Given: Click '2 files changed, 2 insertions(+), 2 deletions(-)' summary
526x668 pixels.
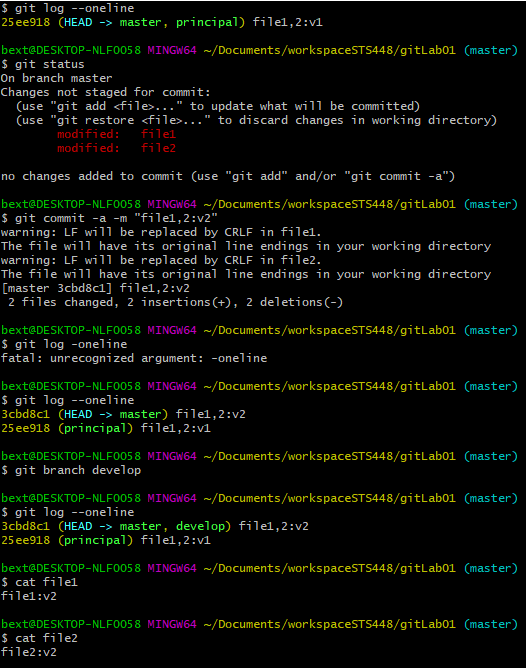Looking at the screenshot, I should point(175,302).
